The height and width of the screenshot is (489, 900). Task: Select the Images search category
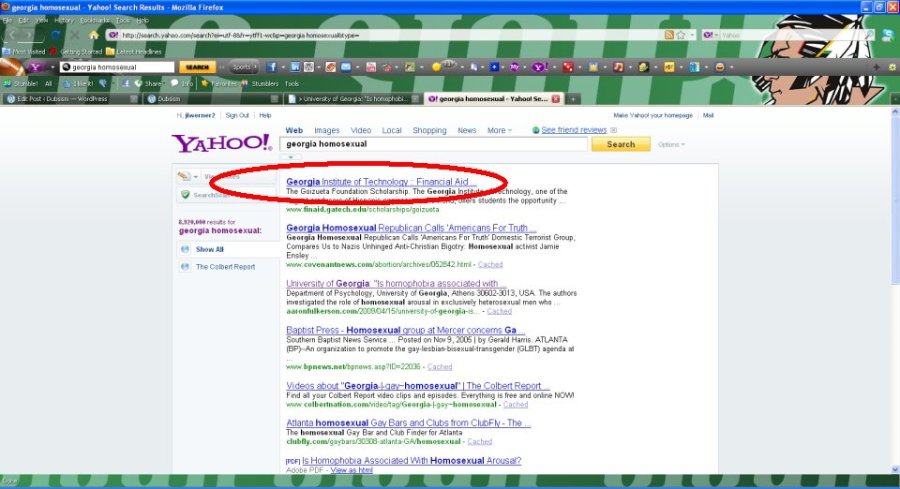(326, 130)
